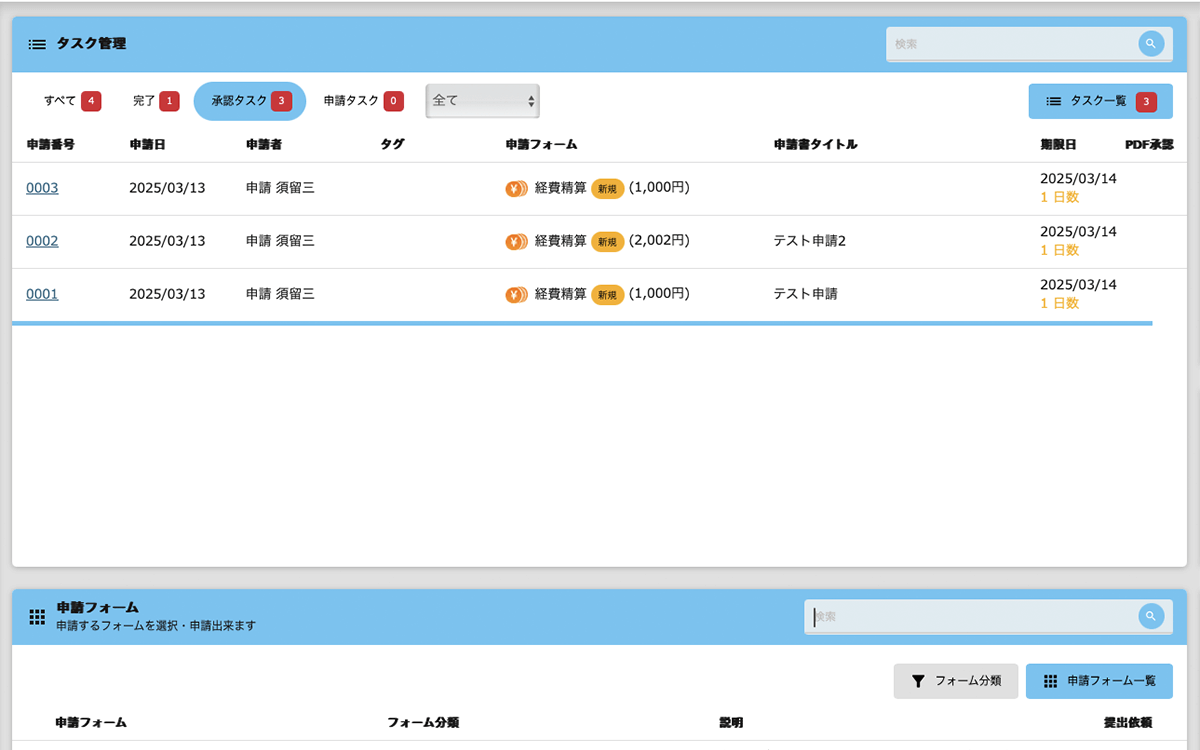Open the 全て filter dropdown
1200x750 pixels.
click(x=482, y=101)
